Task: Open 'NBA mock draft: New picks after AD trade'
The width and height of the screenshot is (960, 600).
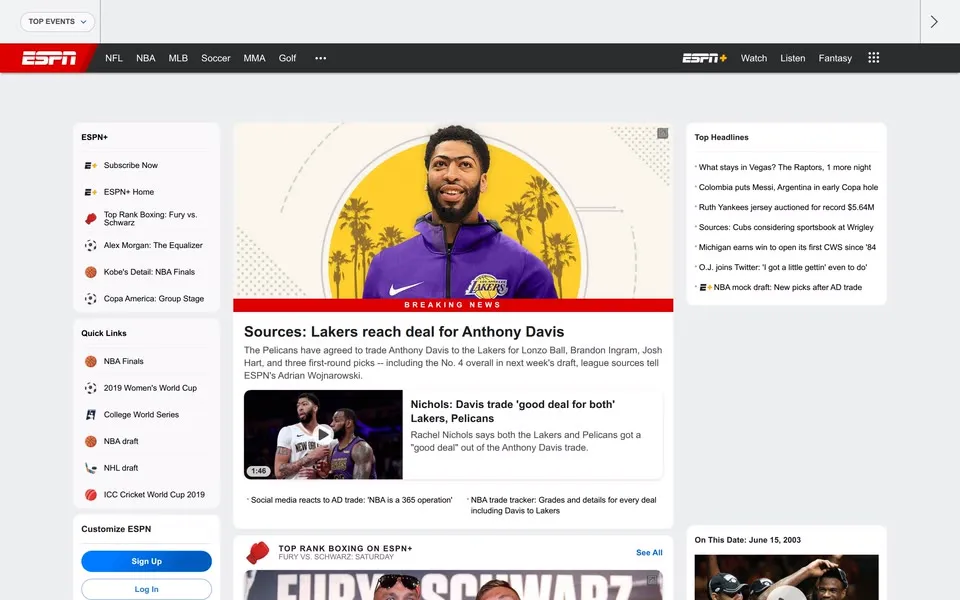Action: [787, 287]
